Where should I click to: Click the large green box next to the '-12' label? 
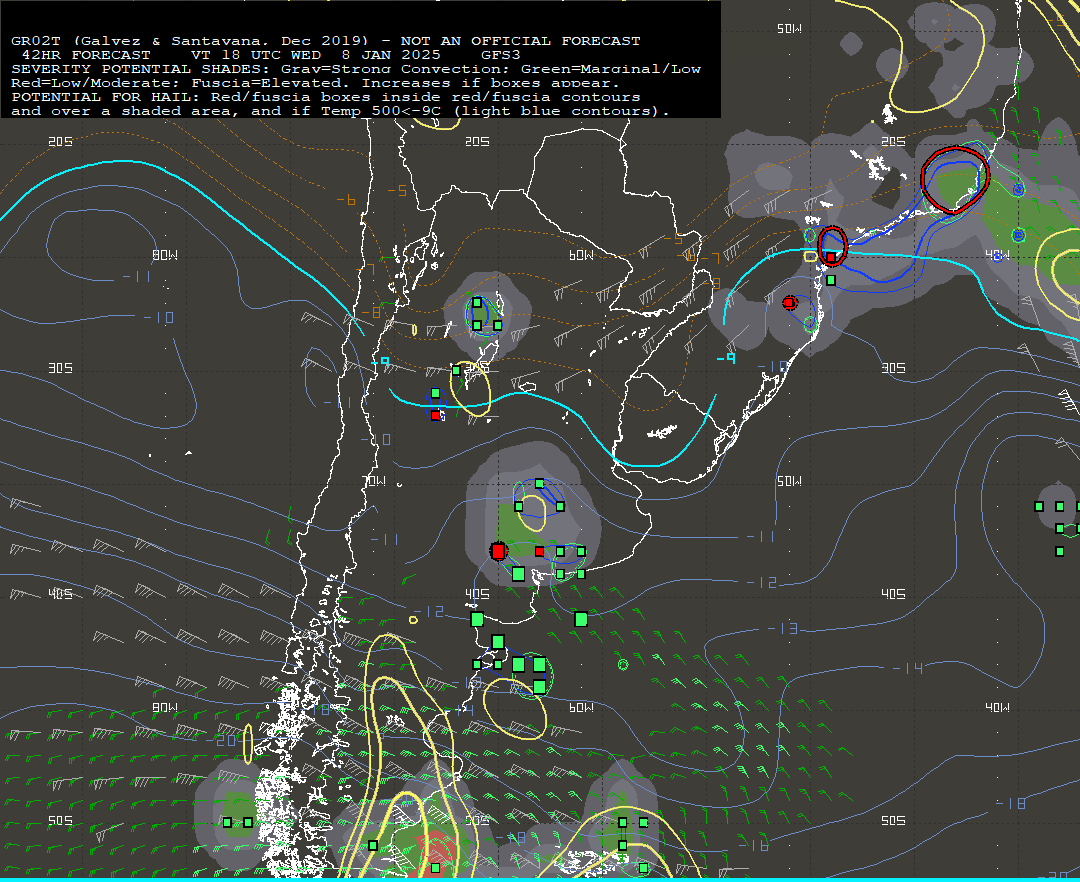coord(477,619)
